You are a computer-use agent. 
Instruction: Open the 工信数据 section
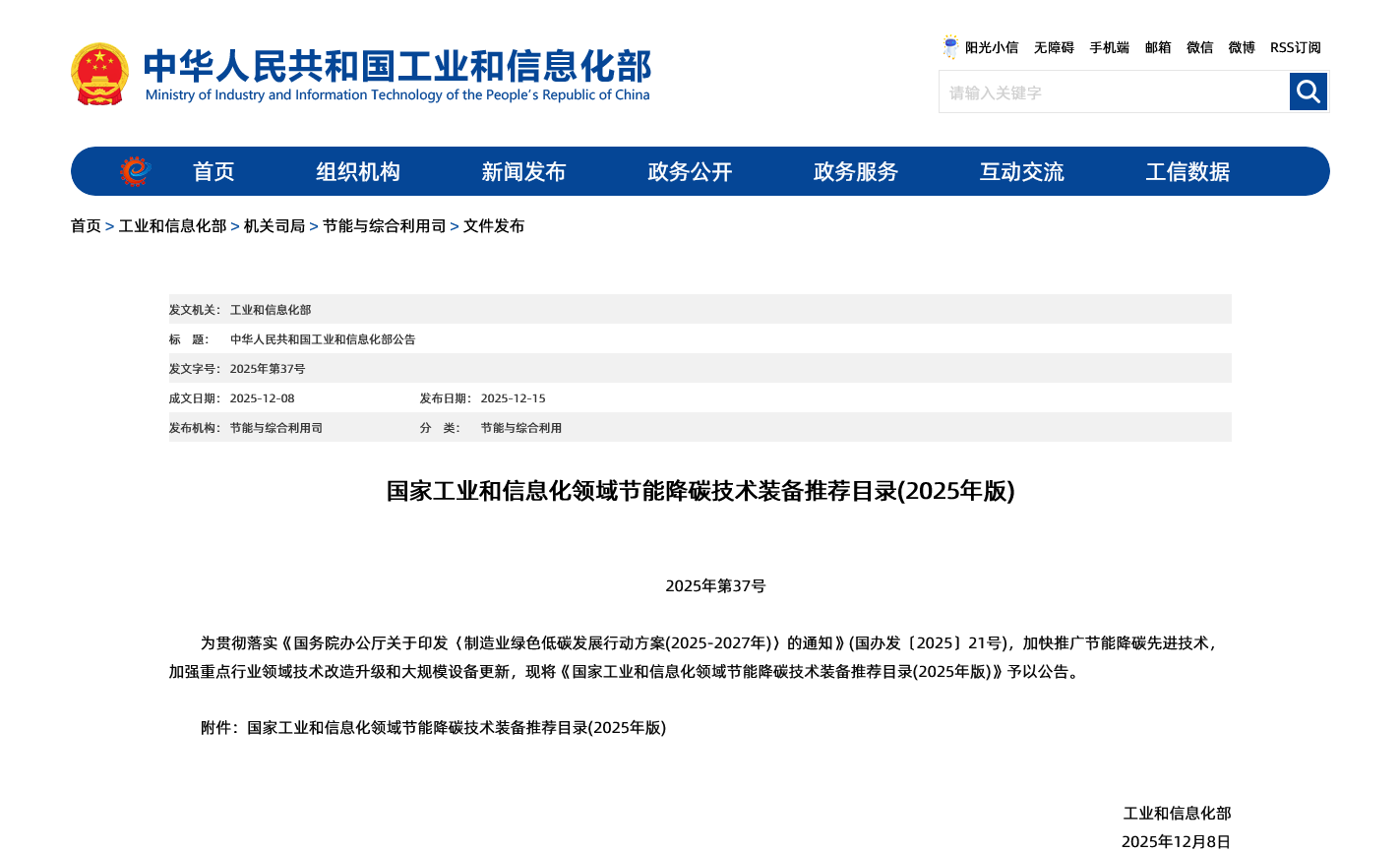coord(1187,171)
